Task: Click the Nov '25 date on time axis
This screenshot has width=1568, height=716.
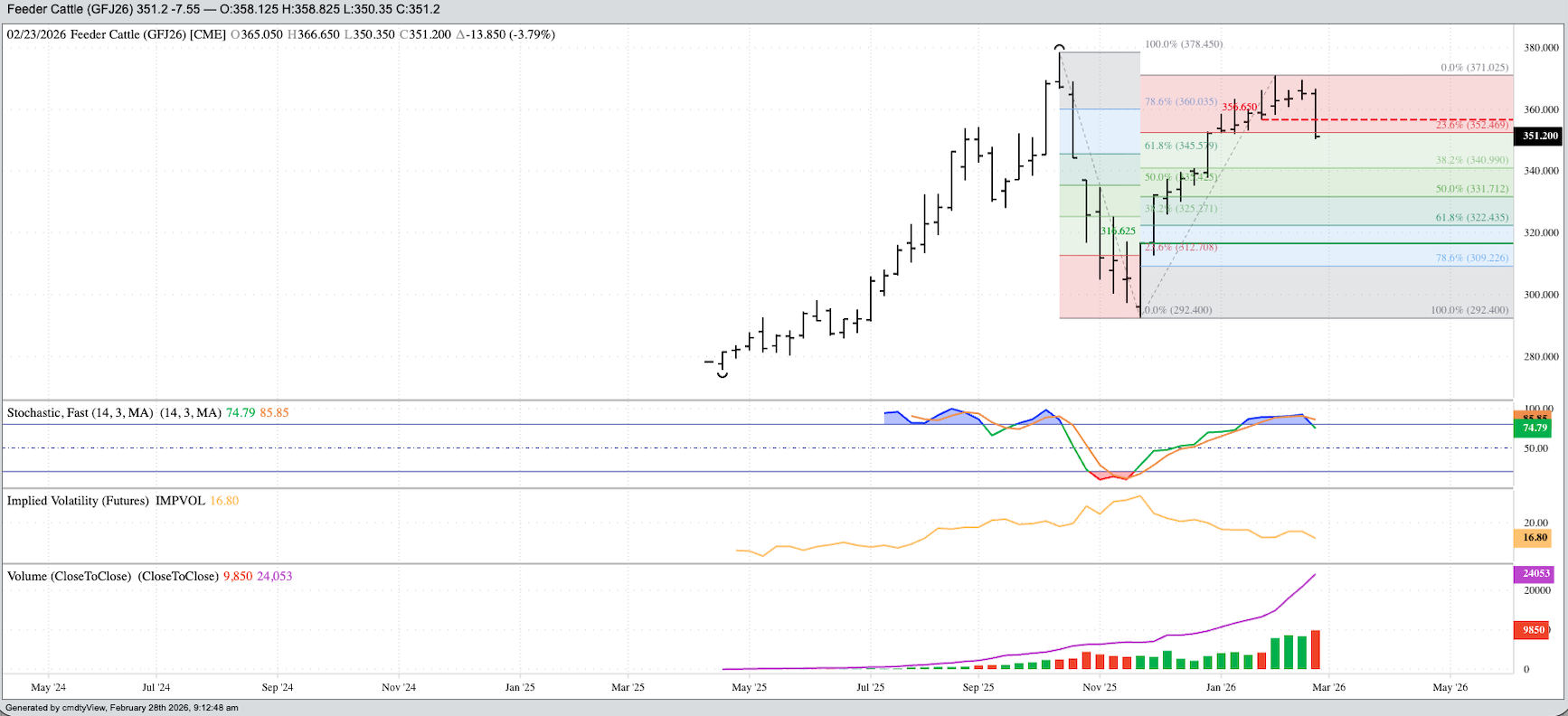Action: 1099,687
